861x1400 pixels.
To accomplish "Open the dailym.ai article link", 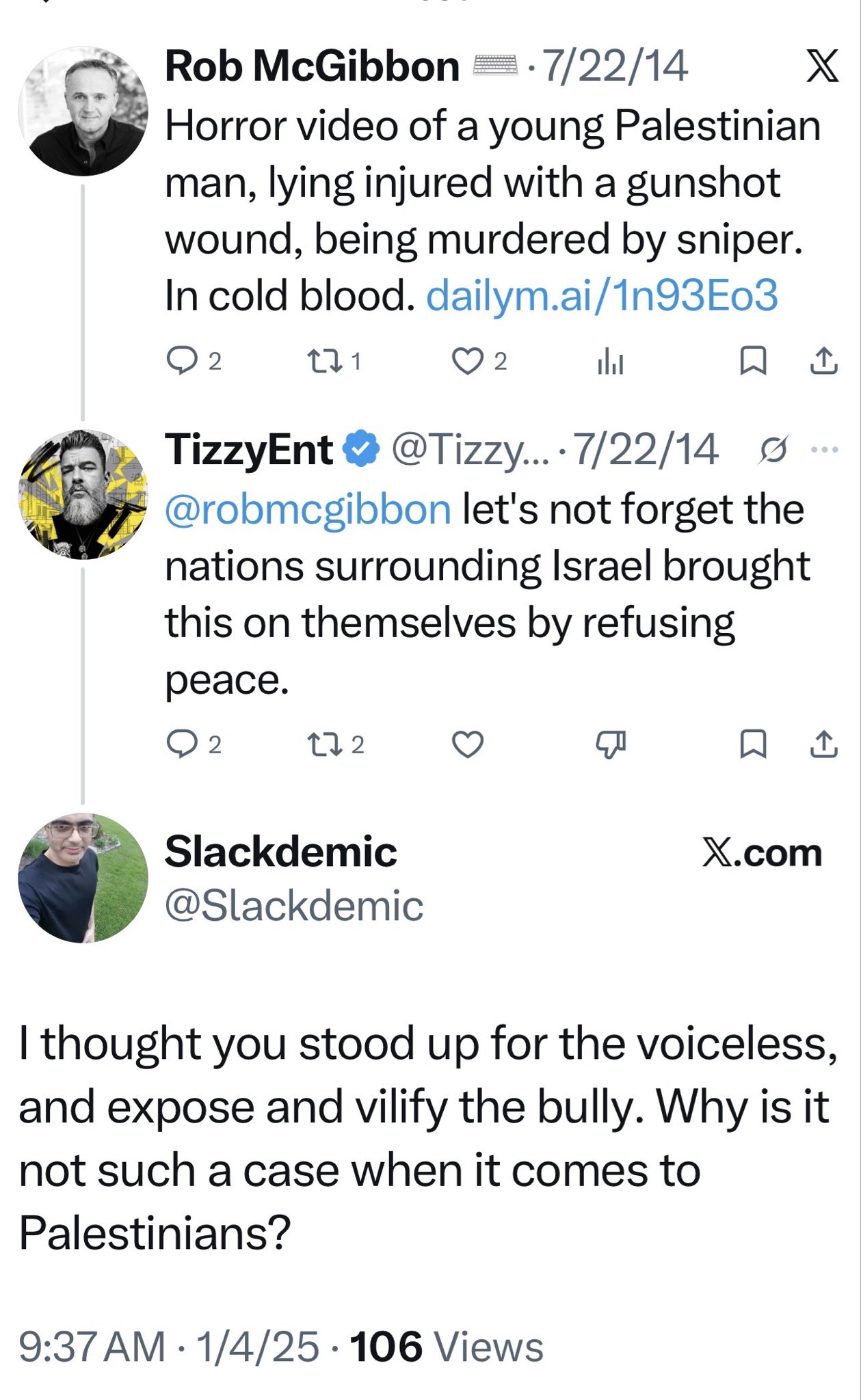I will 602,296.
